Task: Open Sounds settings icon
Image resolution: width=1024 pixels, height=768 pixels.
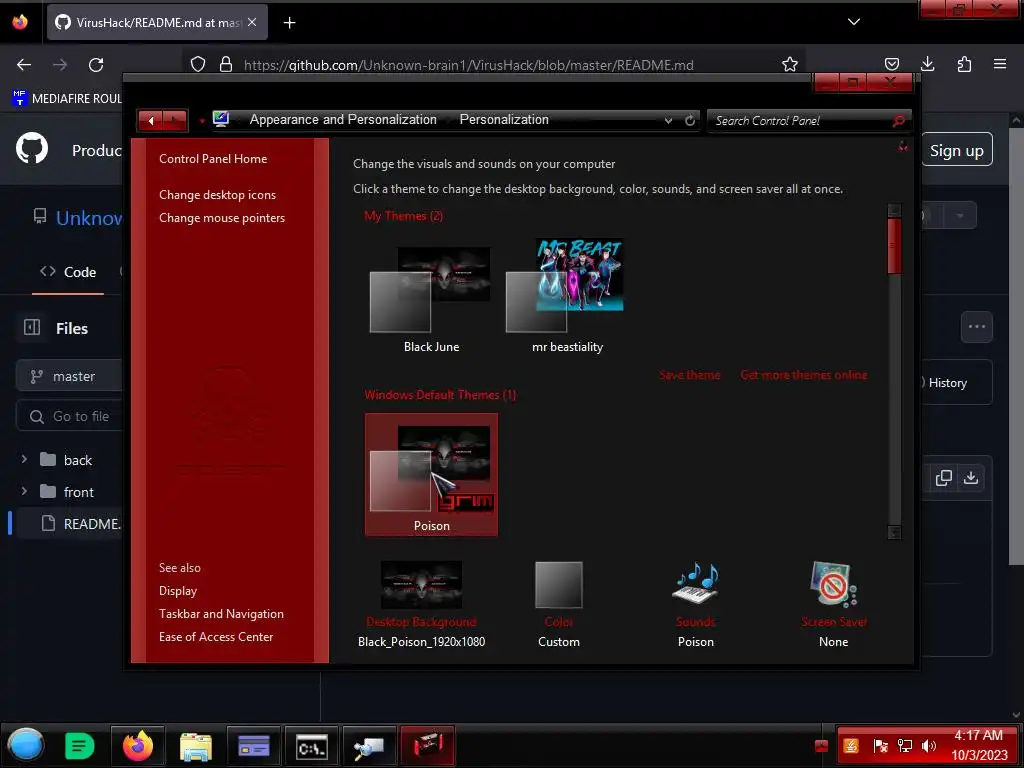Action: [696, 583]
